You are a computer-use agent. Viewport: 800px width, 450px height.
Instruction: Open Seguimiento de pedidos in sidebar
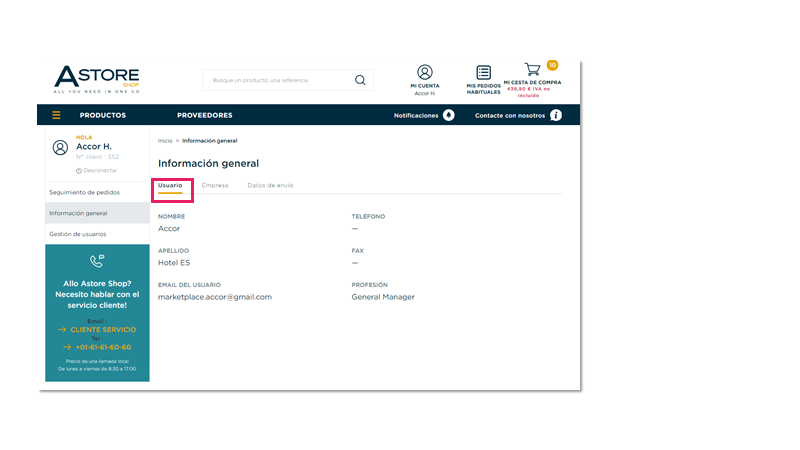pyautogui.click(x=97, y=192)
